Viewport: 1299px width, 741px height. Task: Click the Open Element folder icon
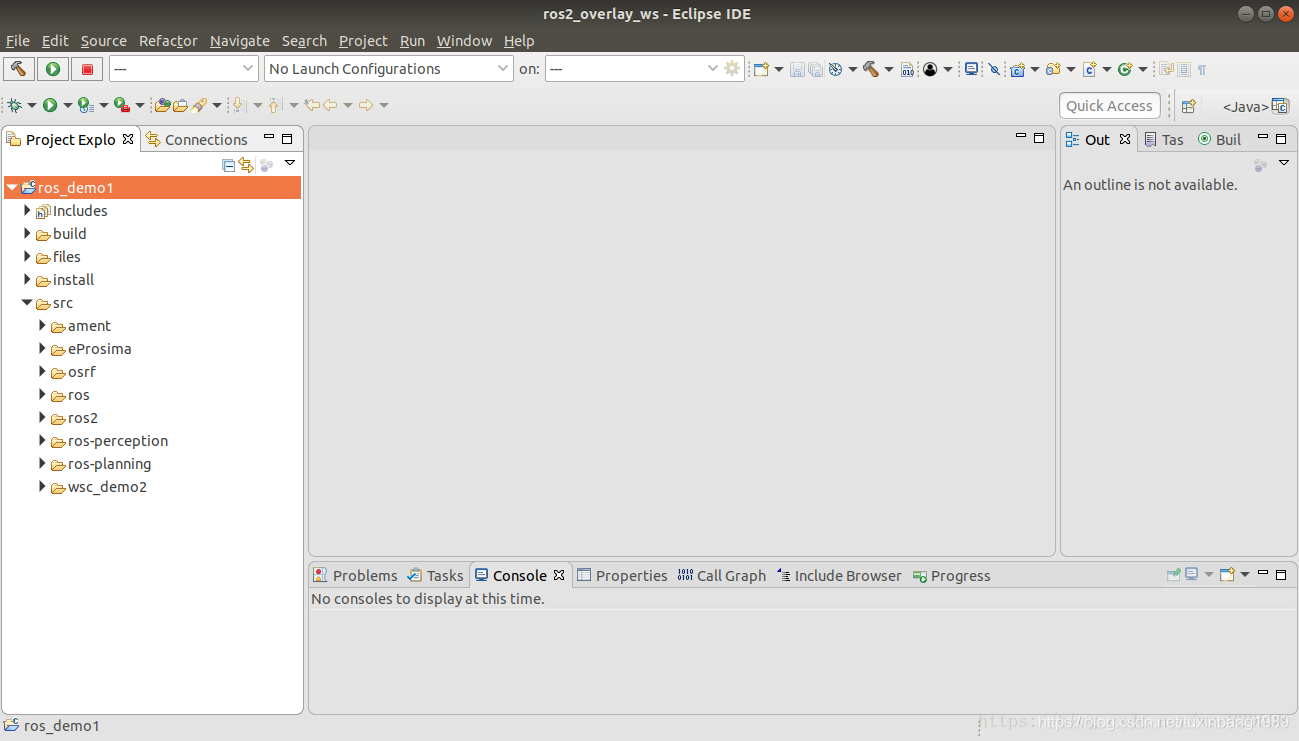(x=163, y=105)
